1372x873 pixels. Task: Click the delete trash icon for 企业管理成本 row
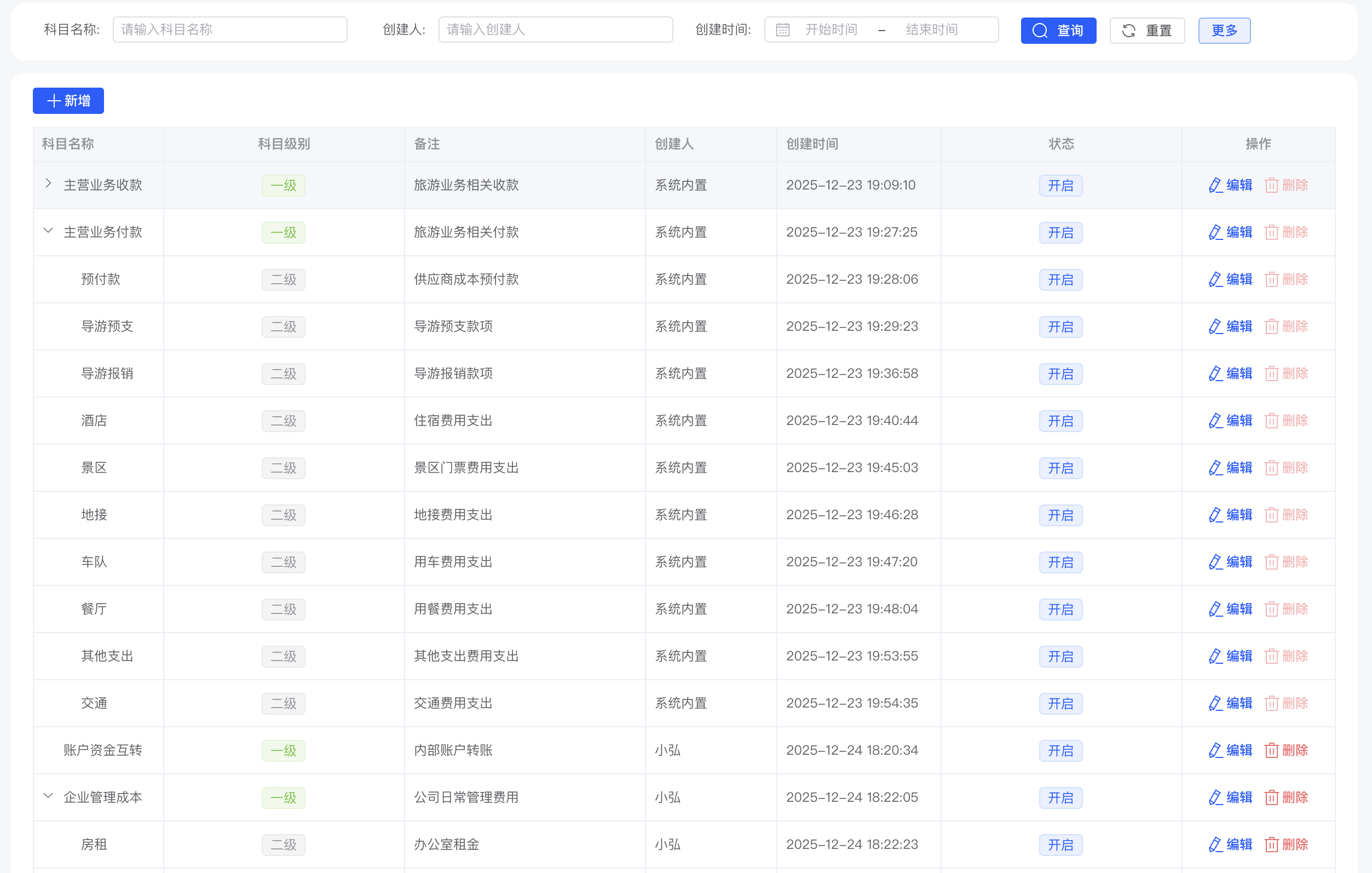pyautogui.click(x=1271, y=798)
